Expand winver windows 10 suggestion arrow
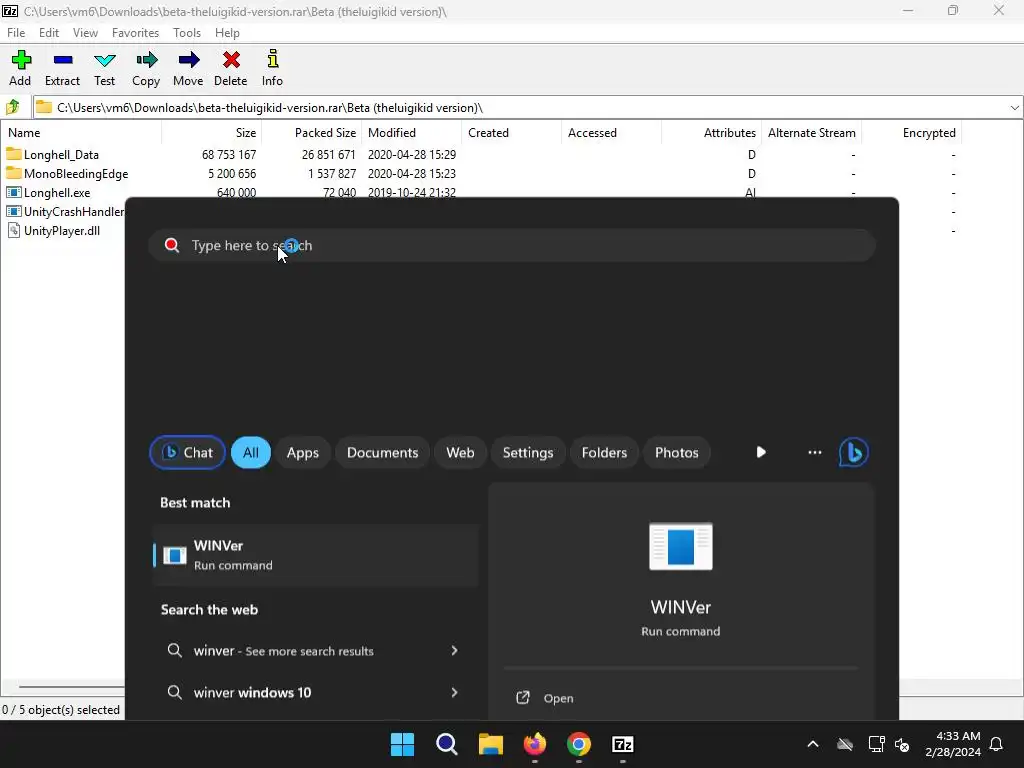Image resolution: width=1024 pixels, height=768 pixels. tap(455, 692)
